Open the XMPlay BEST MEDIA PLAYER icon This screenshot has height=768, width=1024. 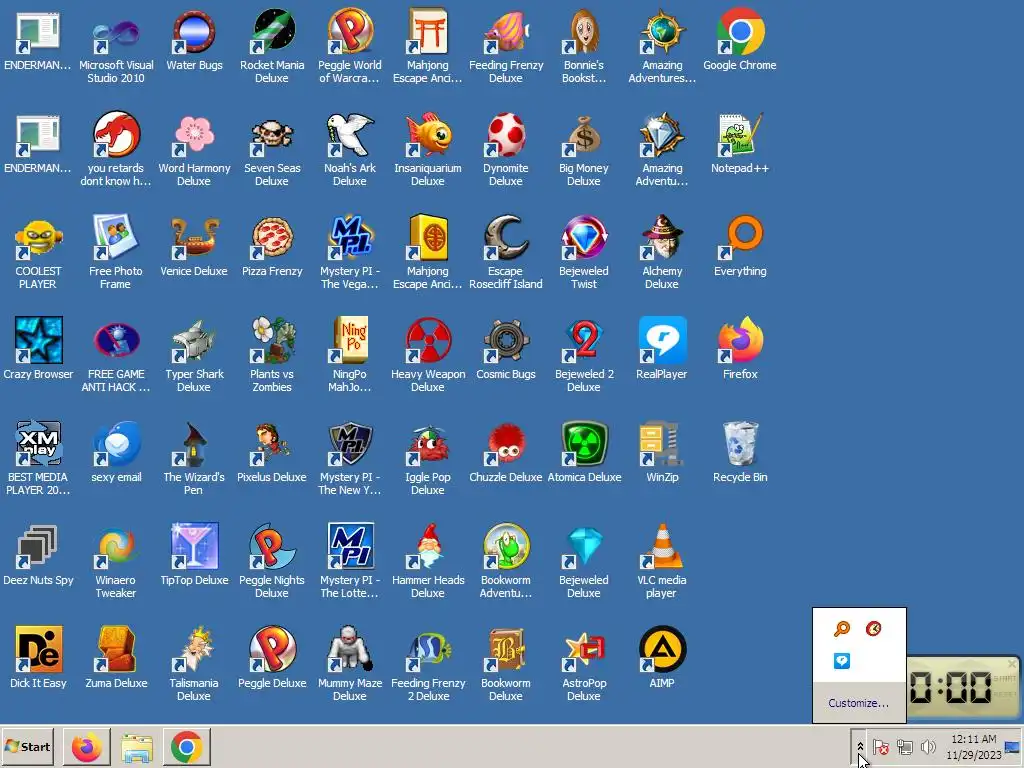pyautogui.click(x=38, y=460)
